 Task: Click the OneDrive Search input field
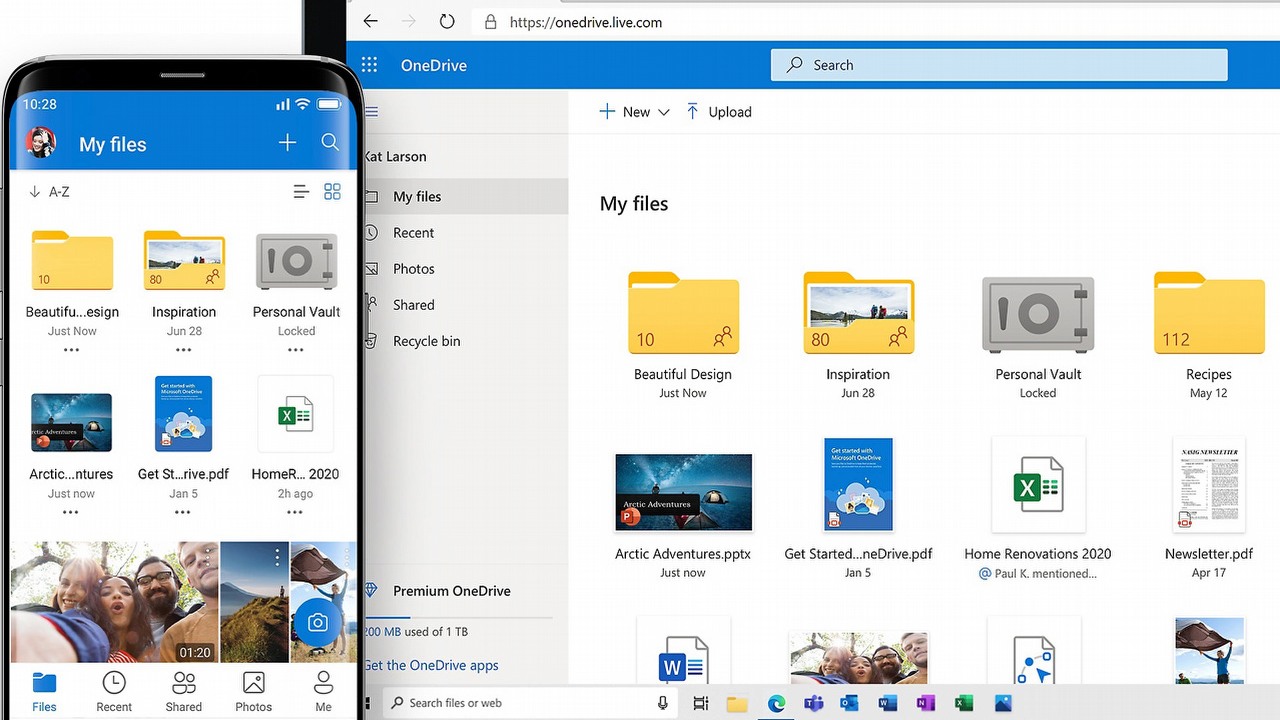[x=998, y=65]
